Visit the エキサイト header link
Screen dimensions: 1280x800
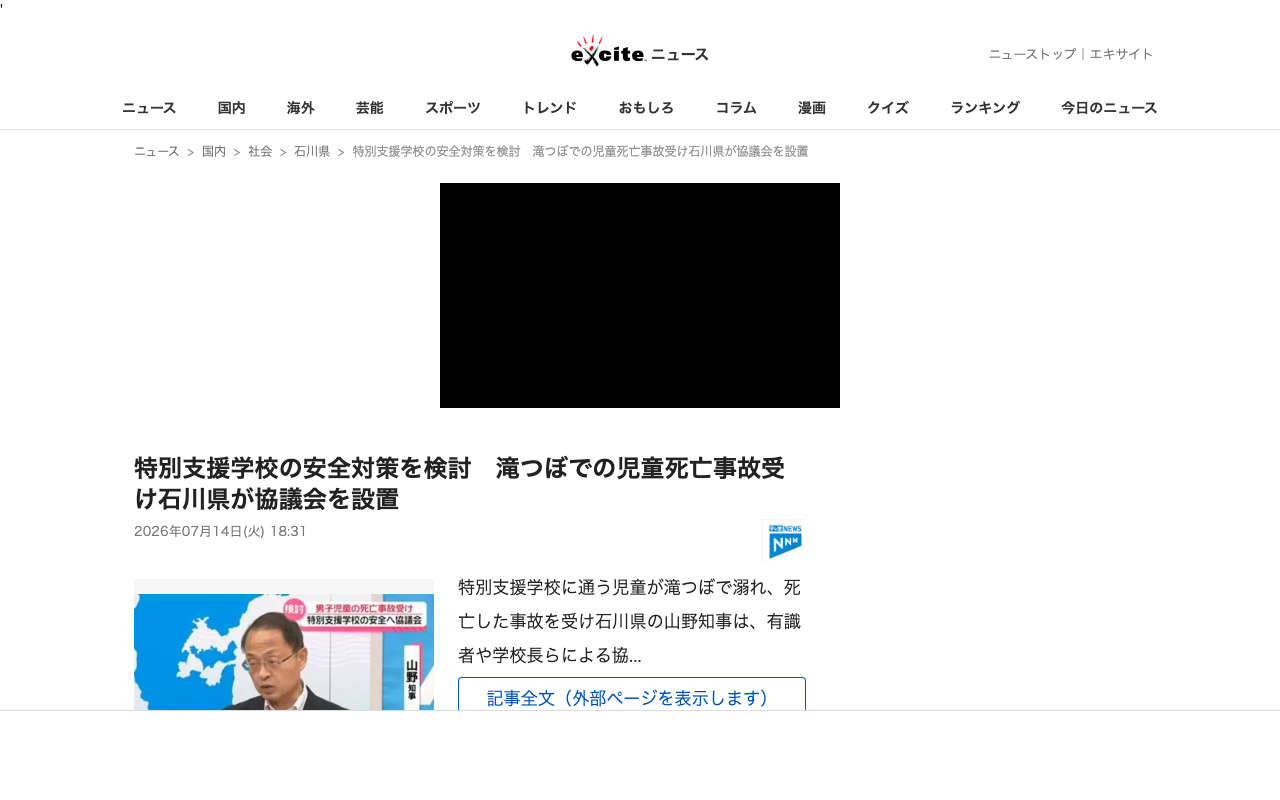coord(1121,54)
